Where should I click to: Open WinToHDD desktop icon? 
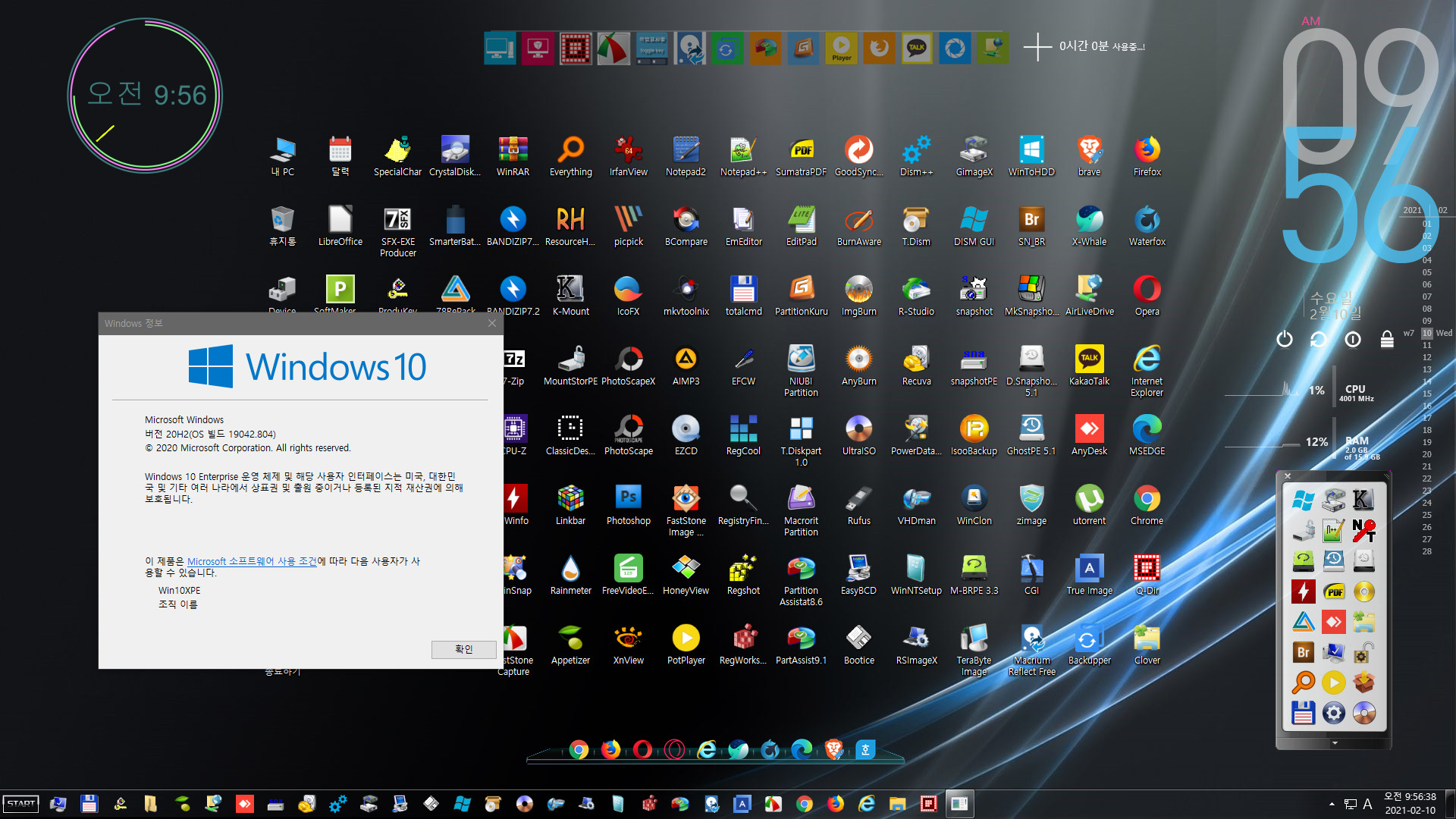coord(1031,156)
